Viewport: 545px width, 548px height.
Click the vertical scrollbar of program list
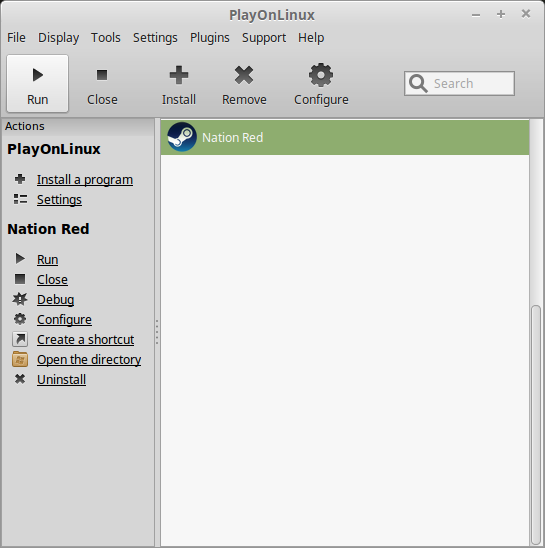tap(535, 425)
